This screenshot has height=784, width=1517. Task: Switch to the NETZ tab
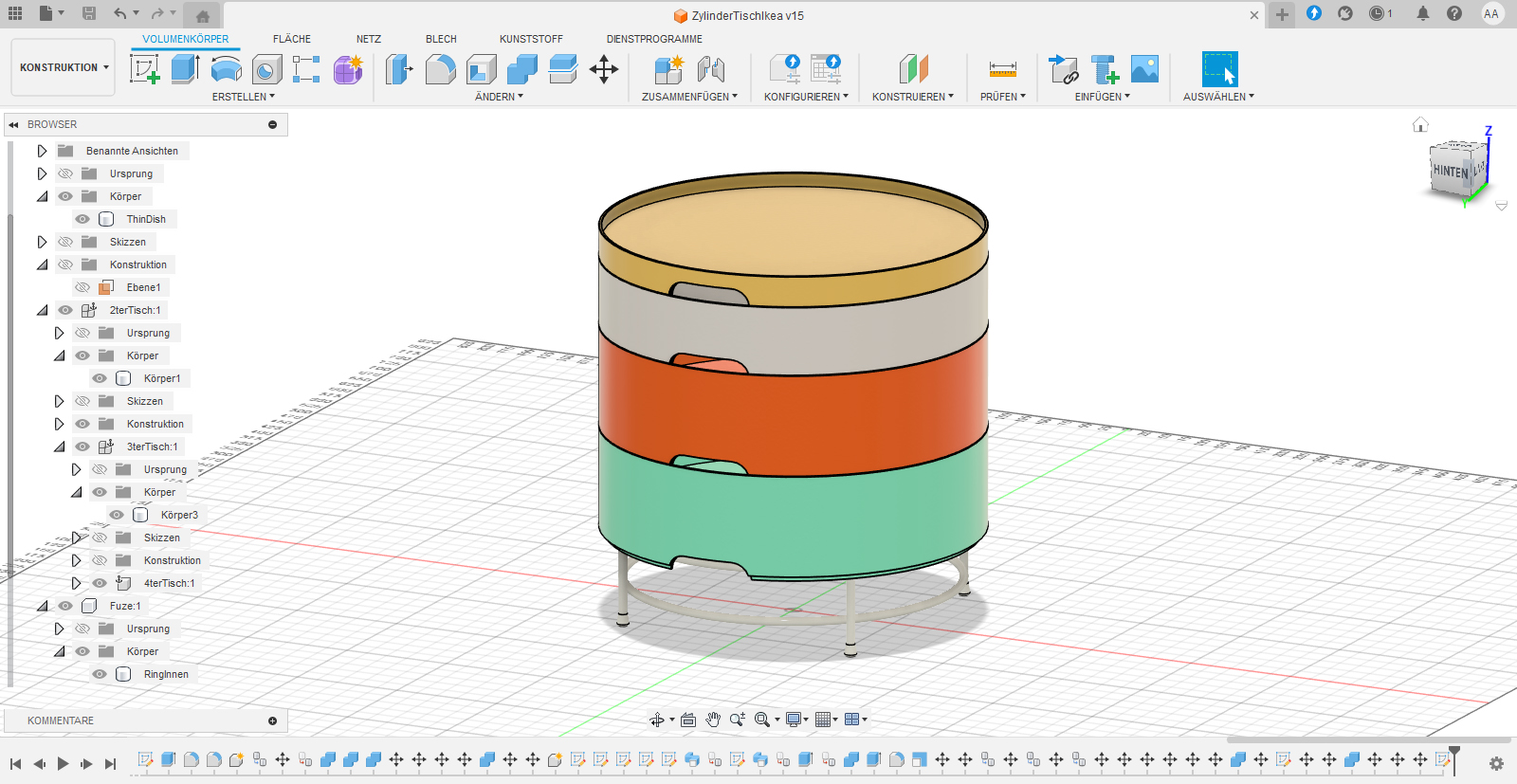(x=369, y=39)
